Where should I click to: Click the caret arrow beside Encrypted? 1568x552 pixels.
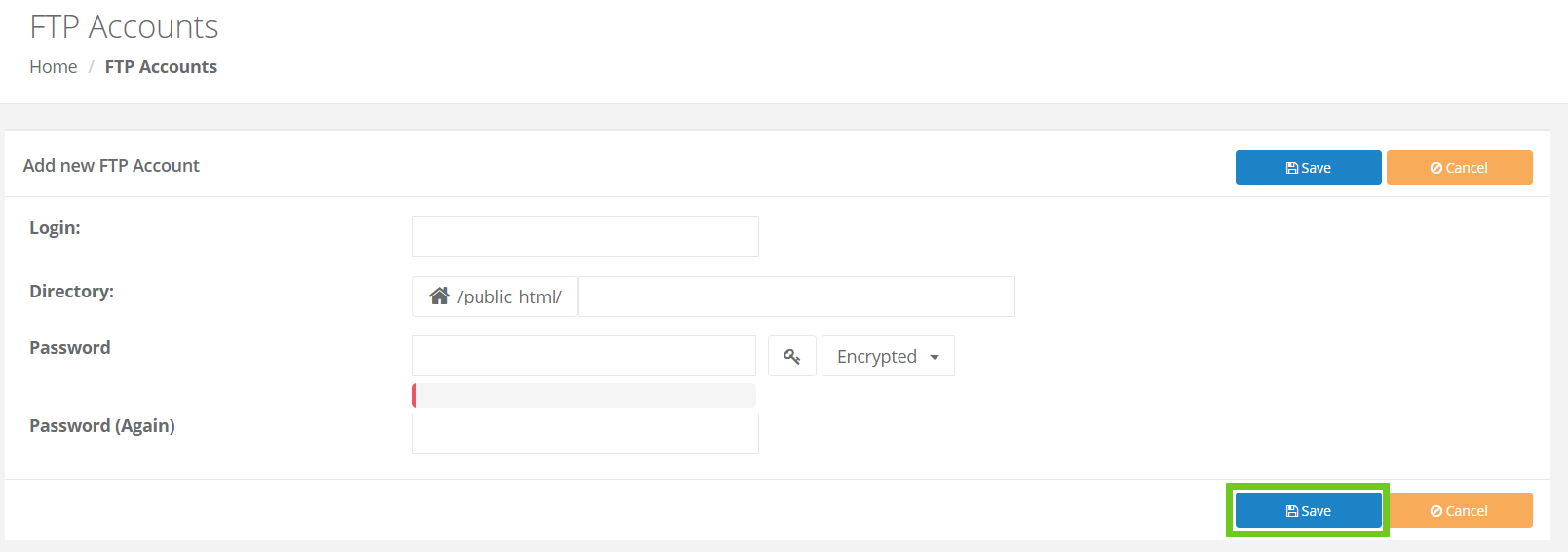pyautogui.click(x=935, y=357)
